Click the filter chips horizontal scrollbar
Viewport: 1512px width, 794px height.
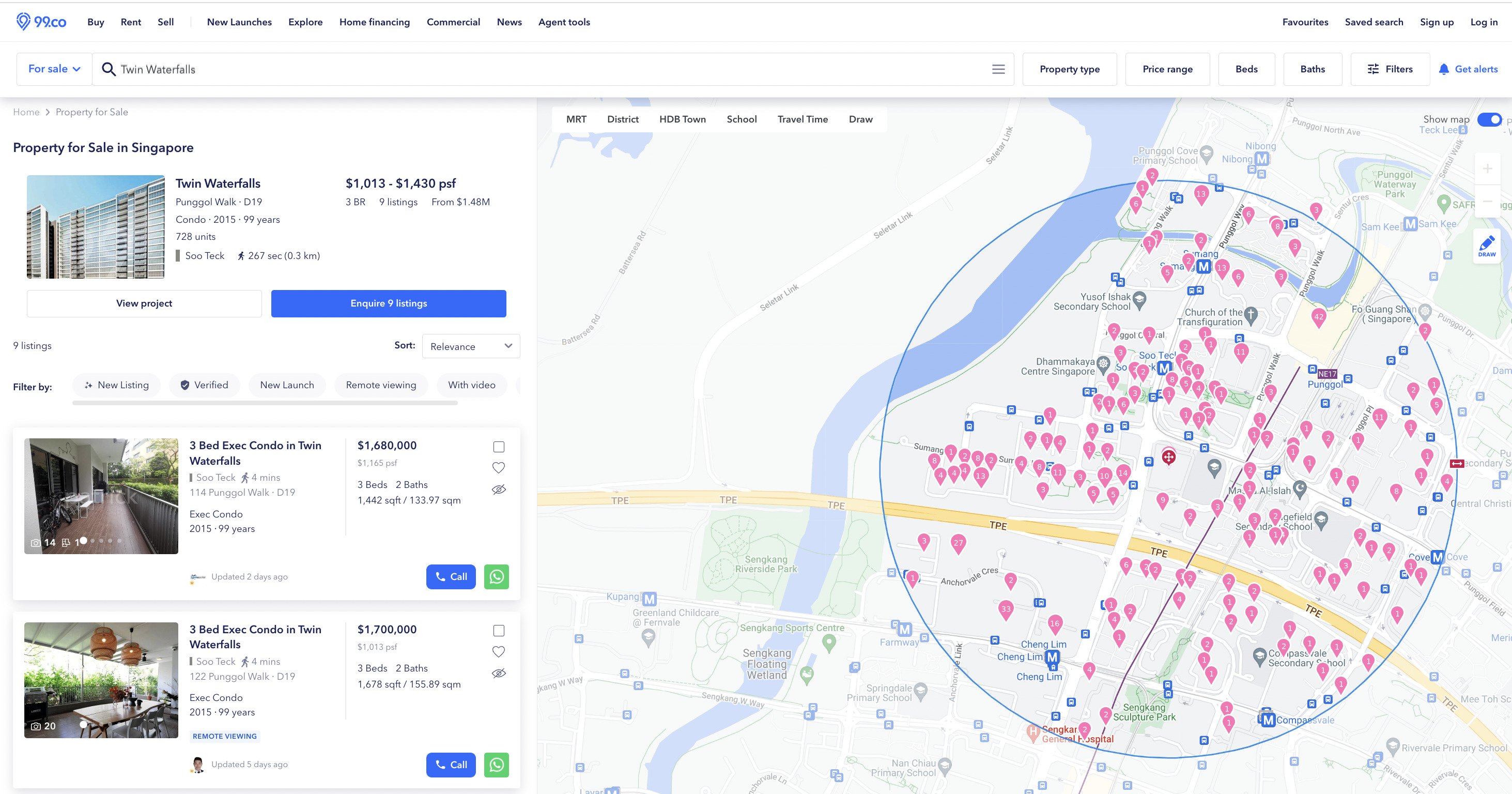pos(265,403)
